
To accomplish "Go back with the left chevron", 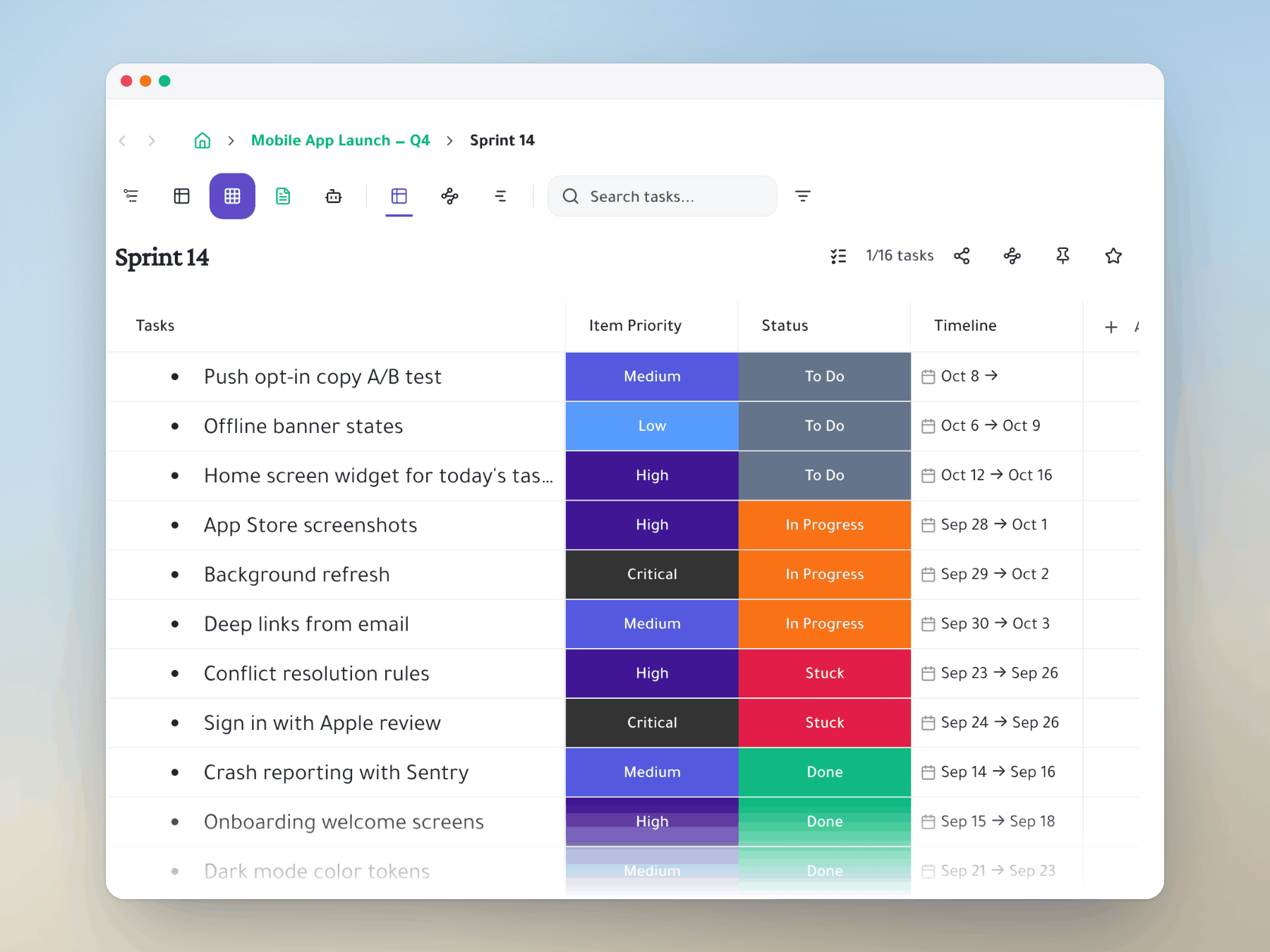I will point(123,140).
